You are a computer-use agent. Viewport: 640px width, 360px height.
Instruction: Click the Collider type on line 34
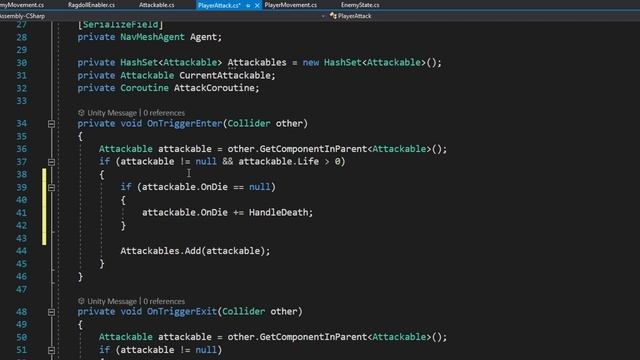coord(249,123)
